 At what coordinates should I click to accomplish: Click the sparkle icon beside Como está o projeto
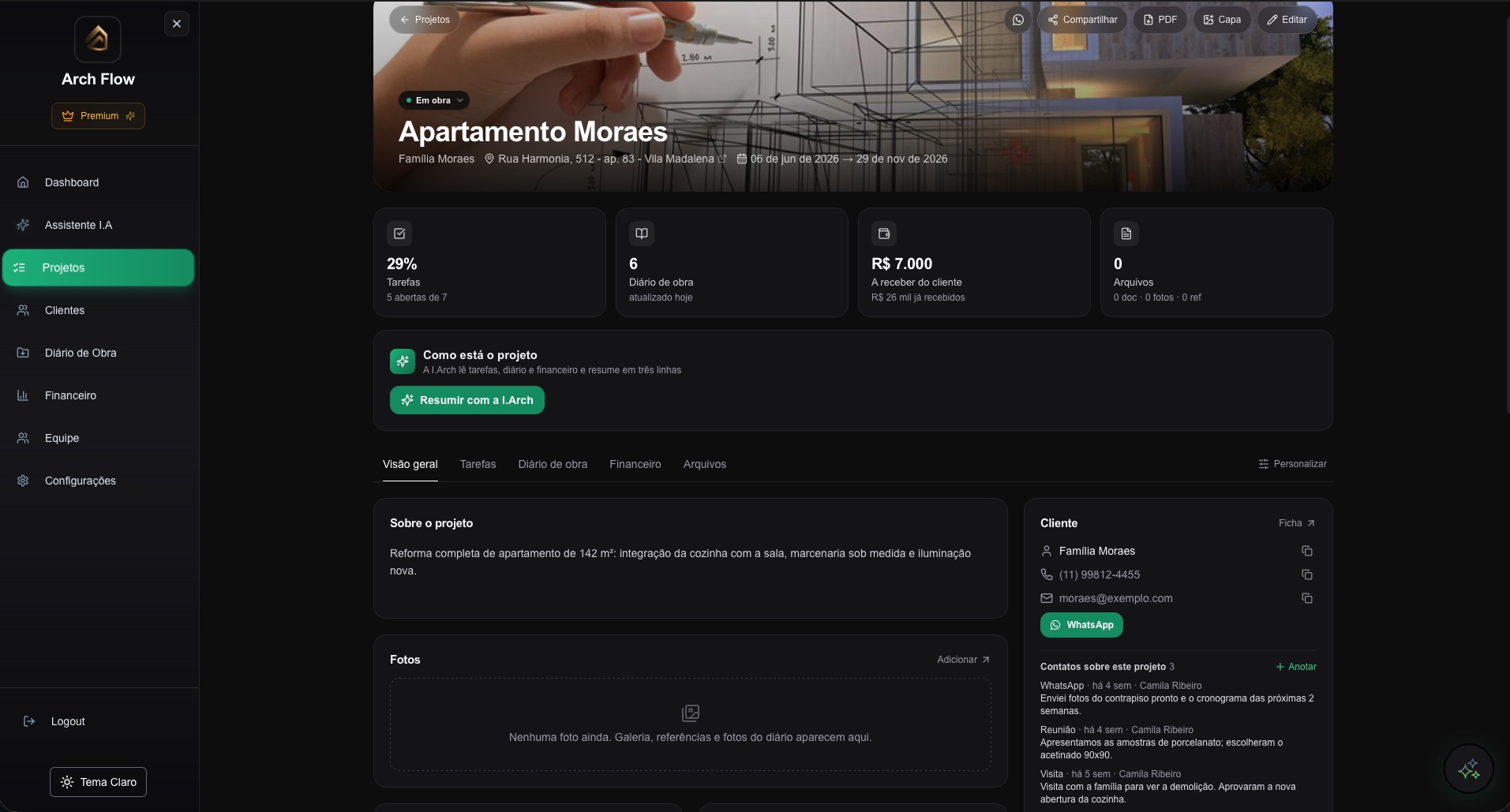pos(403,361)
